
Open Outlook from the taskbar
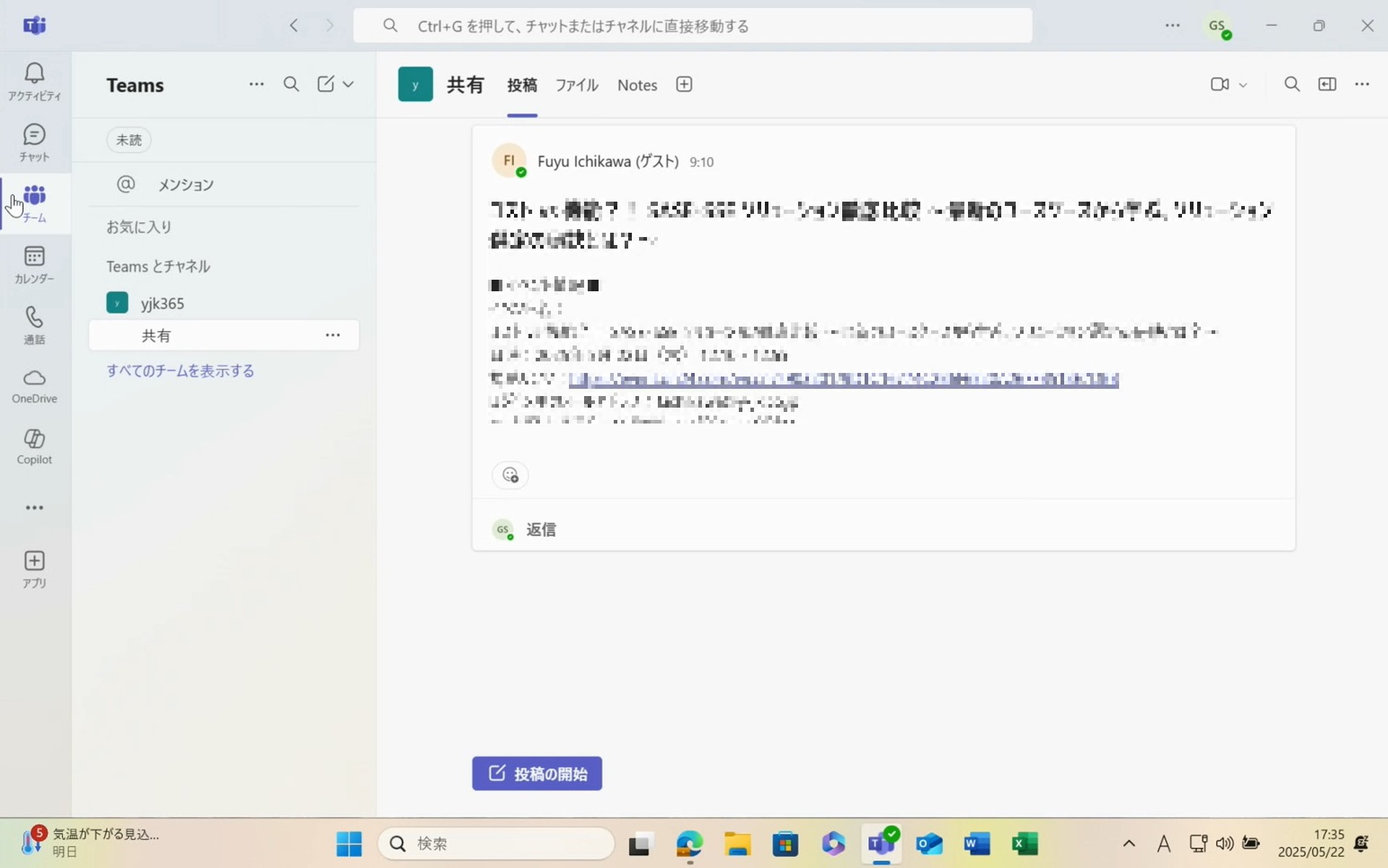coord(929,843)
